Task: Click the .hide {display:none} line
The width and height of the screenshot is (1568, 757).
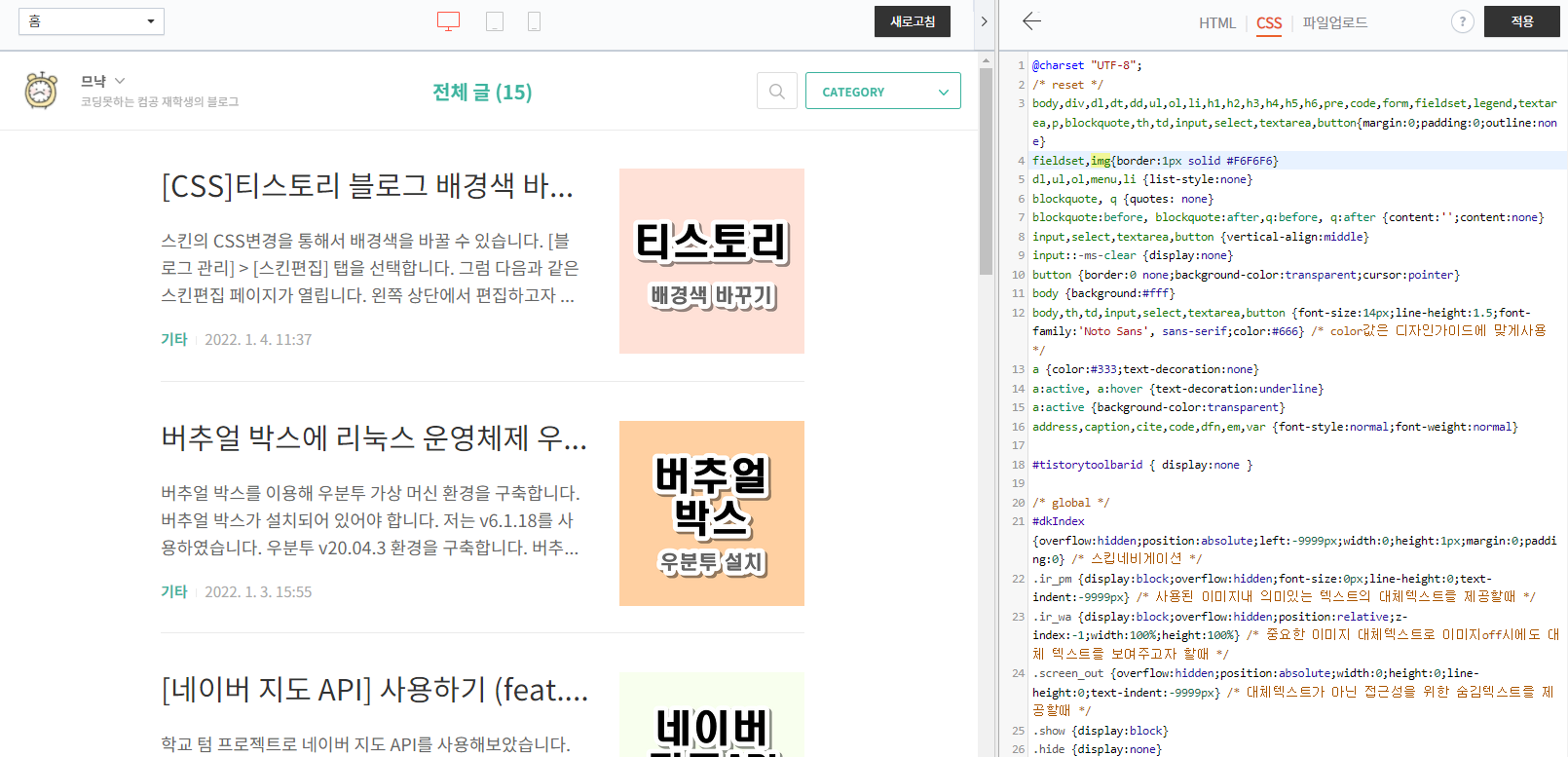Action: tap(1097, 749)
